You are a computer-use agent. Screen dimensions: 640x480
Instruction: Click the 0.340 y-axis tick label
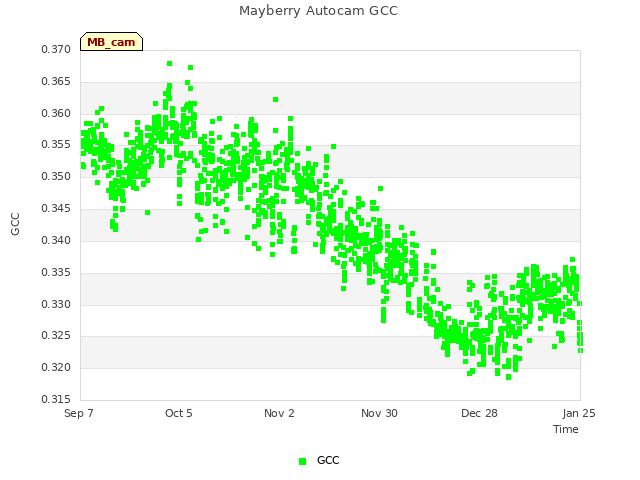click(x=56, y=240)
